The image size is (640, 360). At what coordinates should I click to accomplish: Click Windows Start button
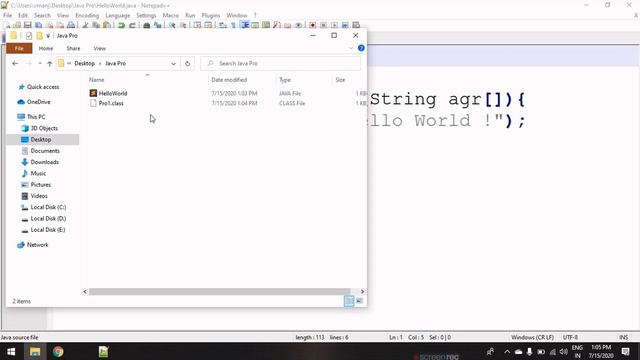pyautogui.click(x=11, y=351)
